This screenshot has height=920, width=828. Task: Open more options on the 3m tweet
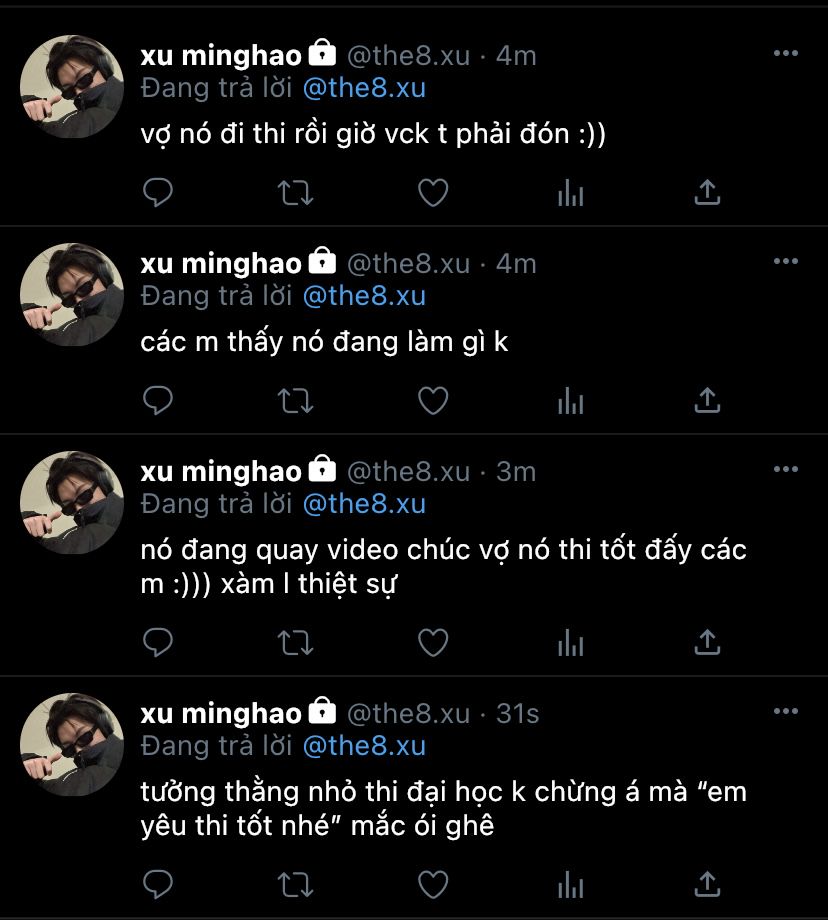point(786,469)
